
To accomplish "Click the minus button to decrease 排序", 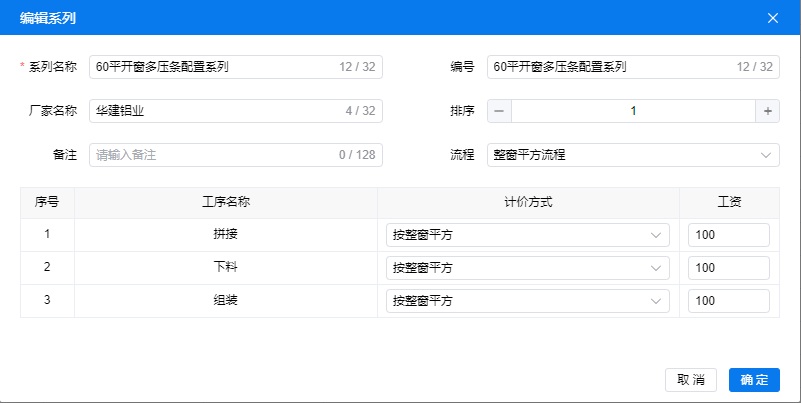I will [499, 111].
